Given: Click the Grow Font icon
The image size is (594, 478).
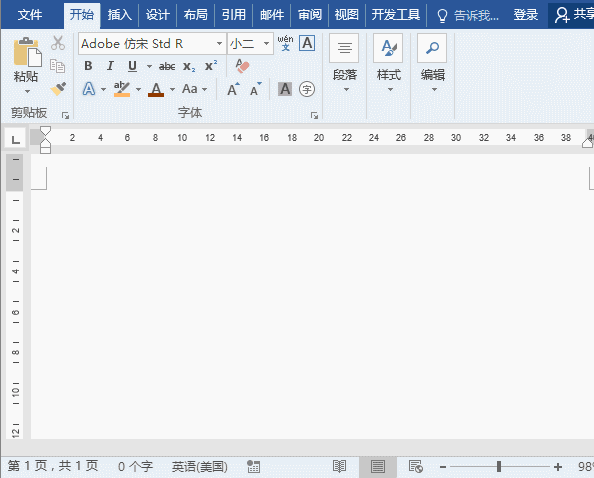Looking at the screenshot, I should (x=233, y=89).
